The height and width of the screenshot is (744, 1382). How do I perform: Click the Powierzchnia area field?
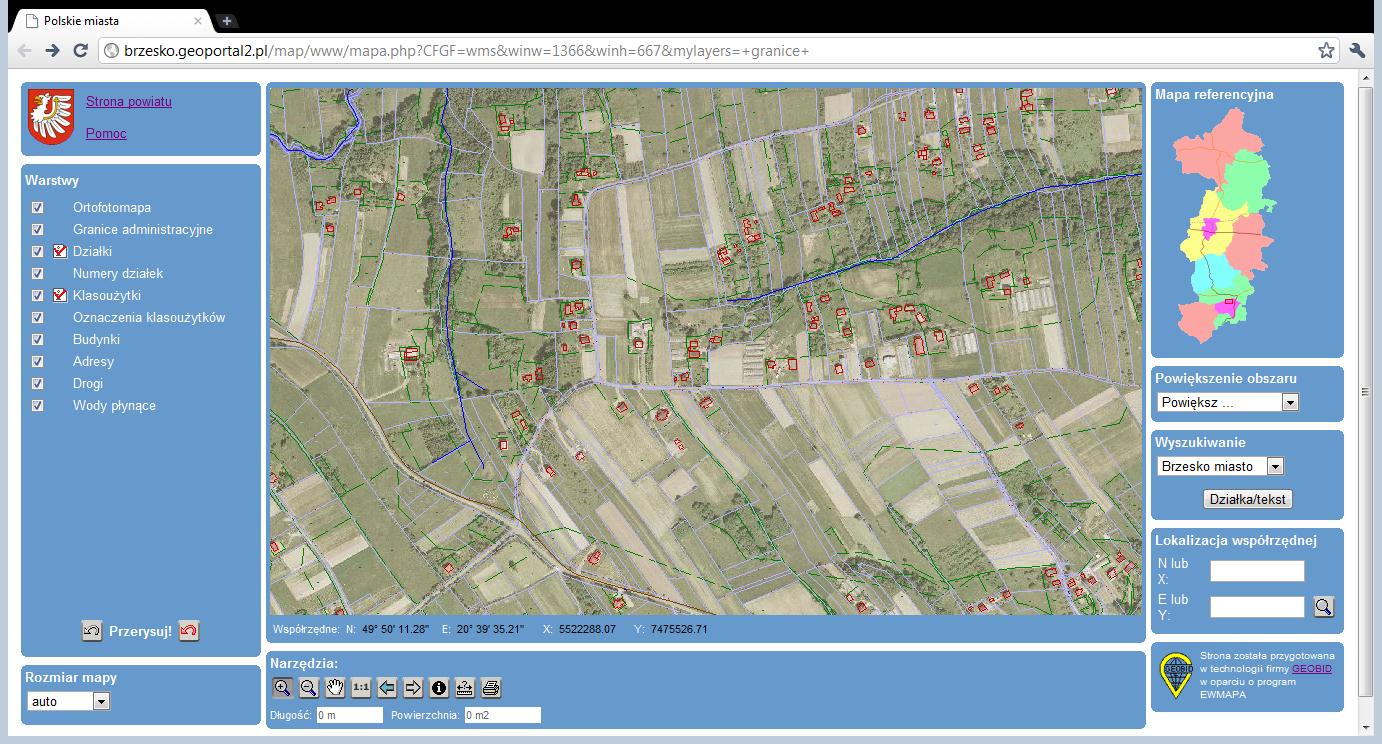(x=502, y=715)
